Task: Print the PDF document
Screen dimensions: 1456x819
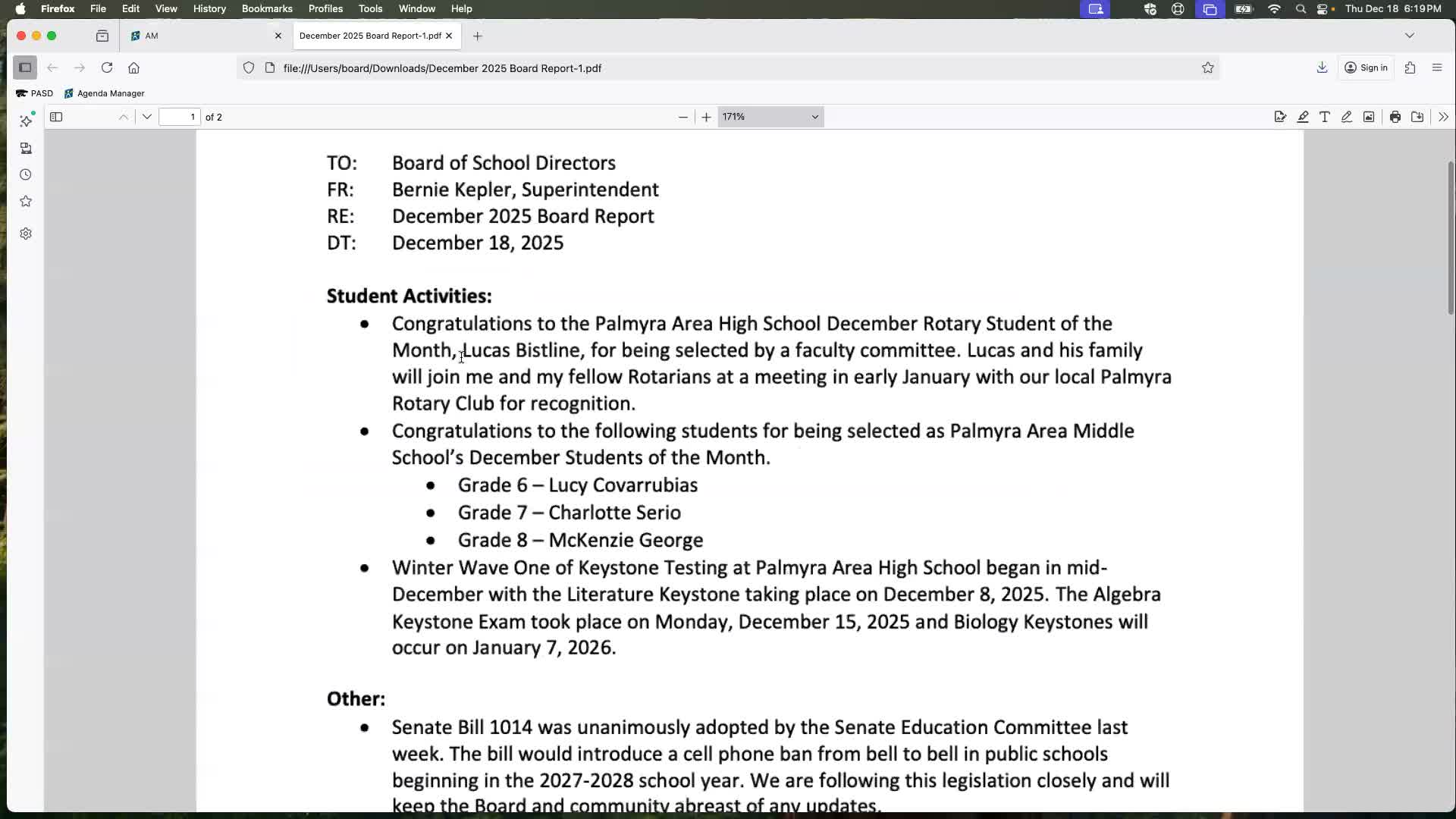Action: point(1395,117)
